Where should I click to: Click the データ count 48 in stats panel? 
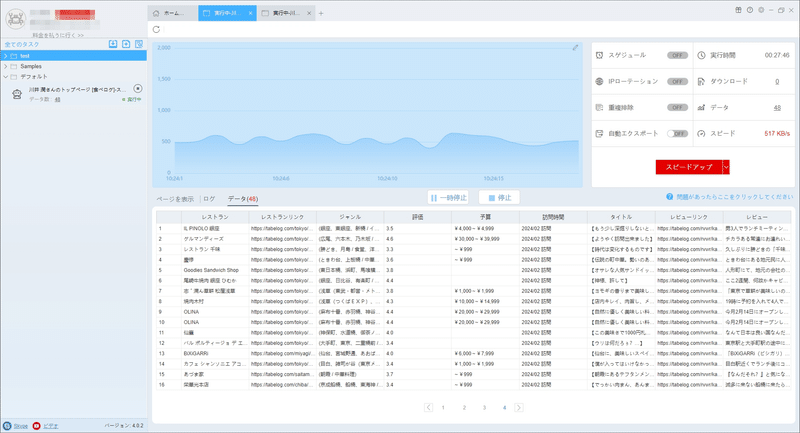tap(777, 108)
